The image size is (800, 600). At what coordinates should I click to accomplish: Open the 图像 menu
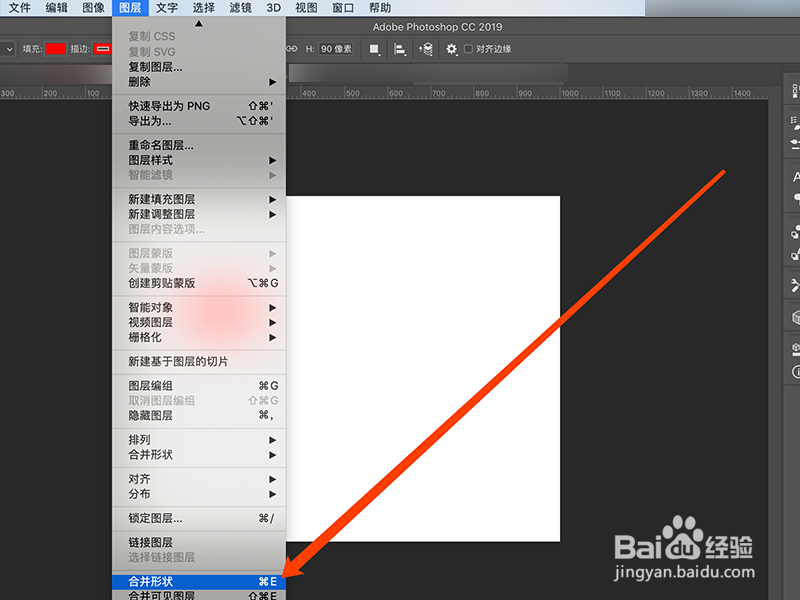[93, 8]
